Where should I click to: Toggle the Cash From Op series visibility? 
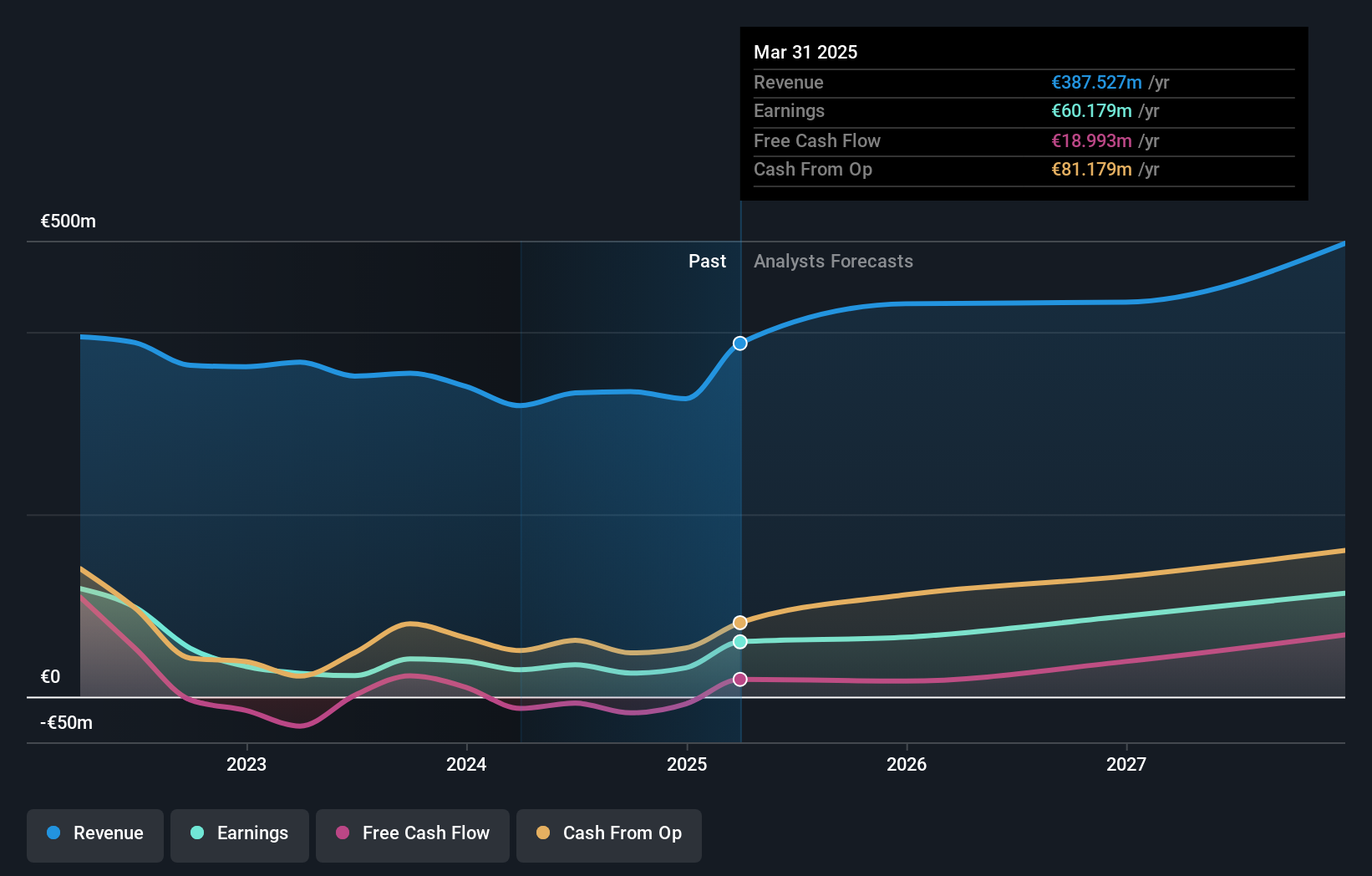pyautogui.click(x=608, y=833)
